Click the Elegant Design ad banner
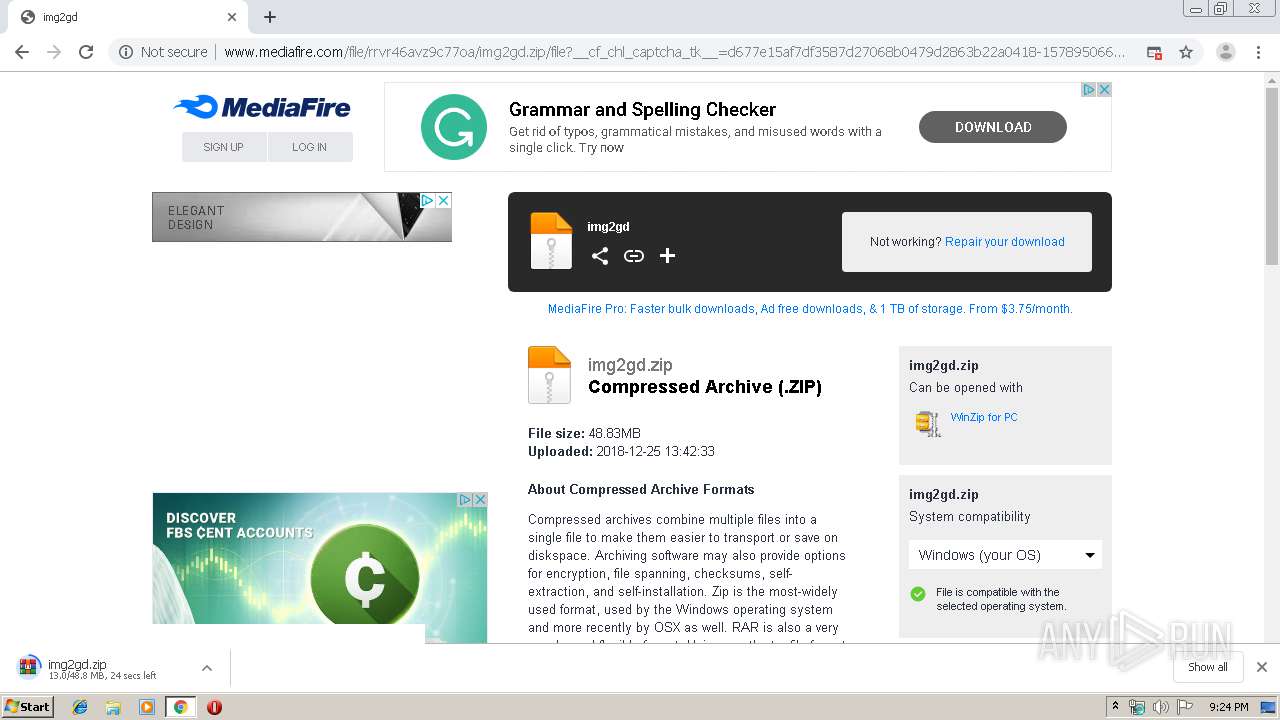Viewport: 1280px width, 720px height. (x=302, y=217)
